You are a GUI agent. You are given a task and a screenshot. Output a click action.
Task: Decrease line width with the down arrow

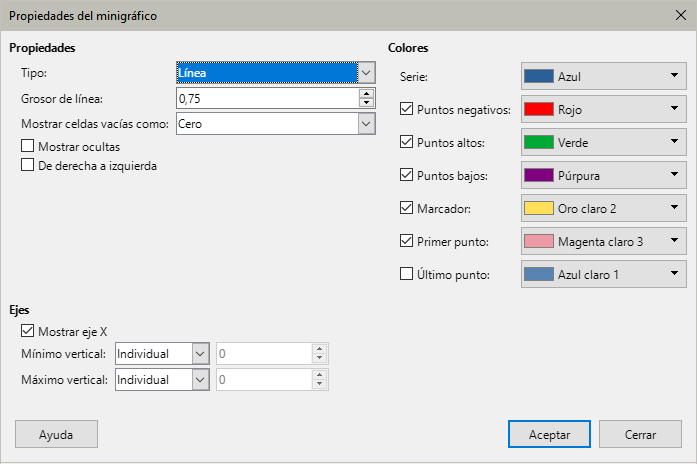[x=366, y=103]
